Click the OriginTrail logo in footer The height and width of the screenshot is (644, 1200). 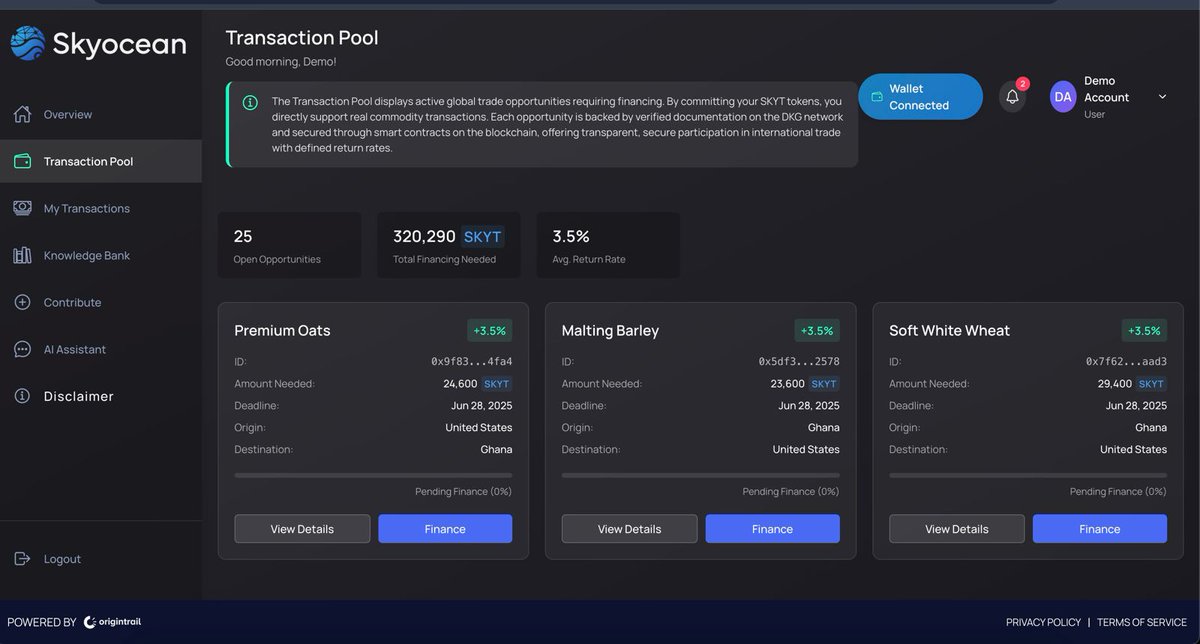coord(113,622)
